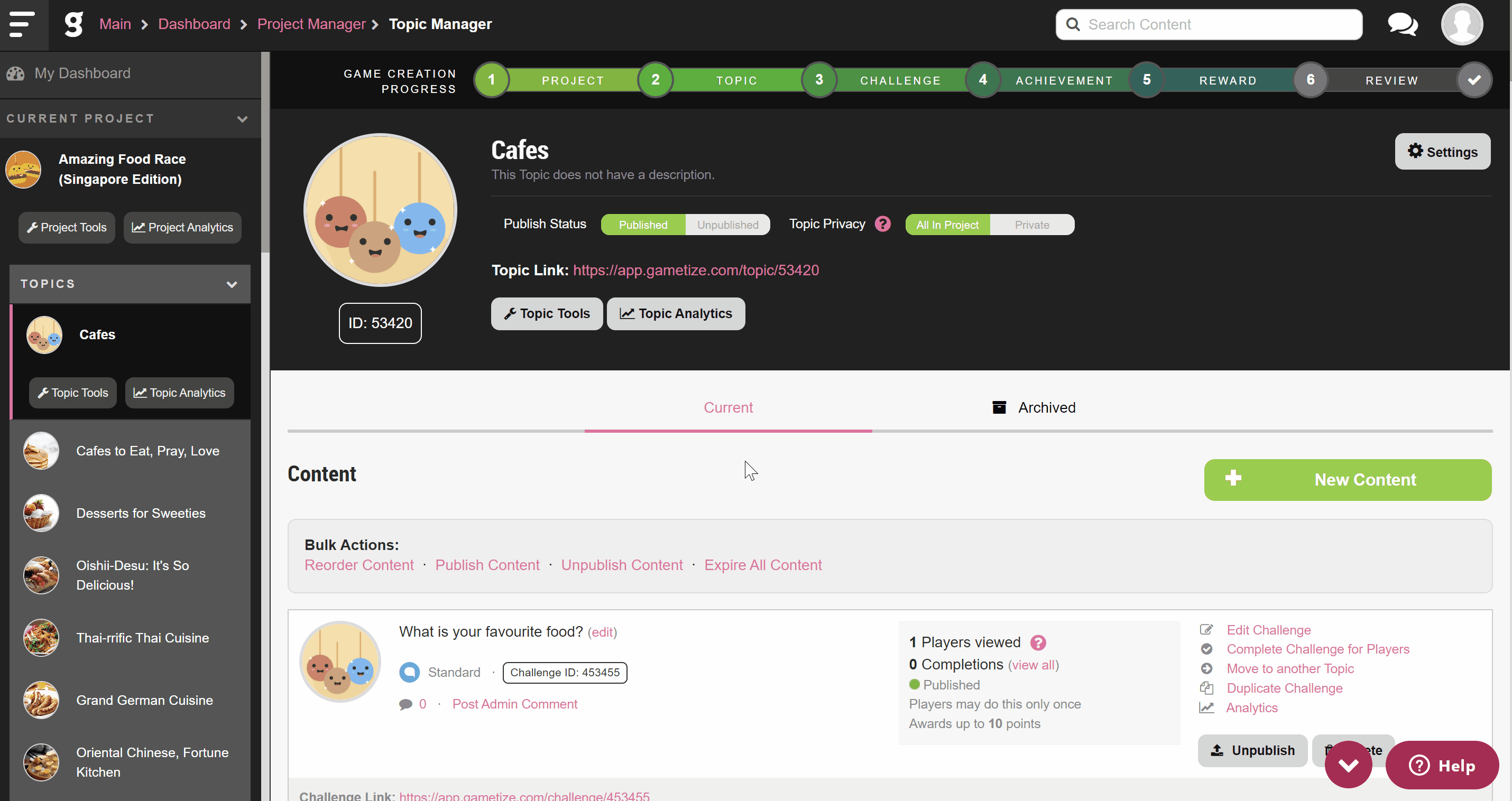The width and height of the screenshot is (1512, 801).
Task: Go to Project Manager in breadcrumb
Action: pos(311,24)
